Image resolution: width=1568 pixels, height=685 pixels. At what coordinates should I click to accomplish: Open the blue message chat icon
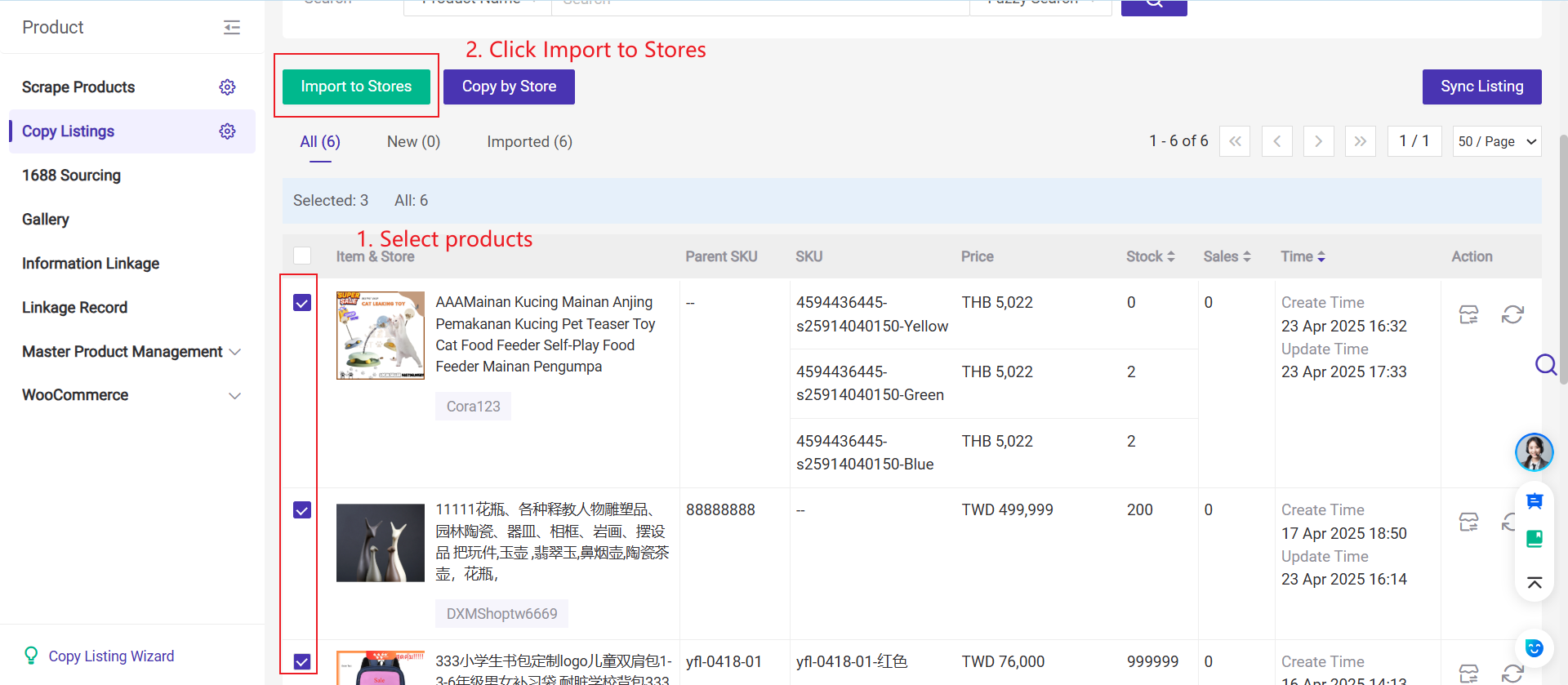coord(1535,501)
